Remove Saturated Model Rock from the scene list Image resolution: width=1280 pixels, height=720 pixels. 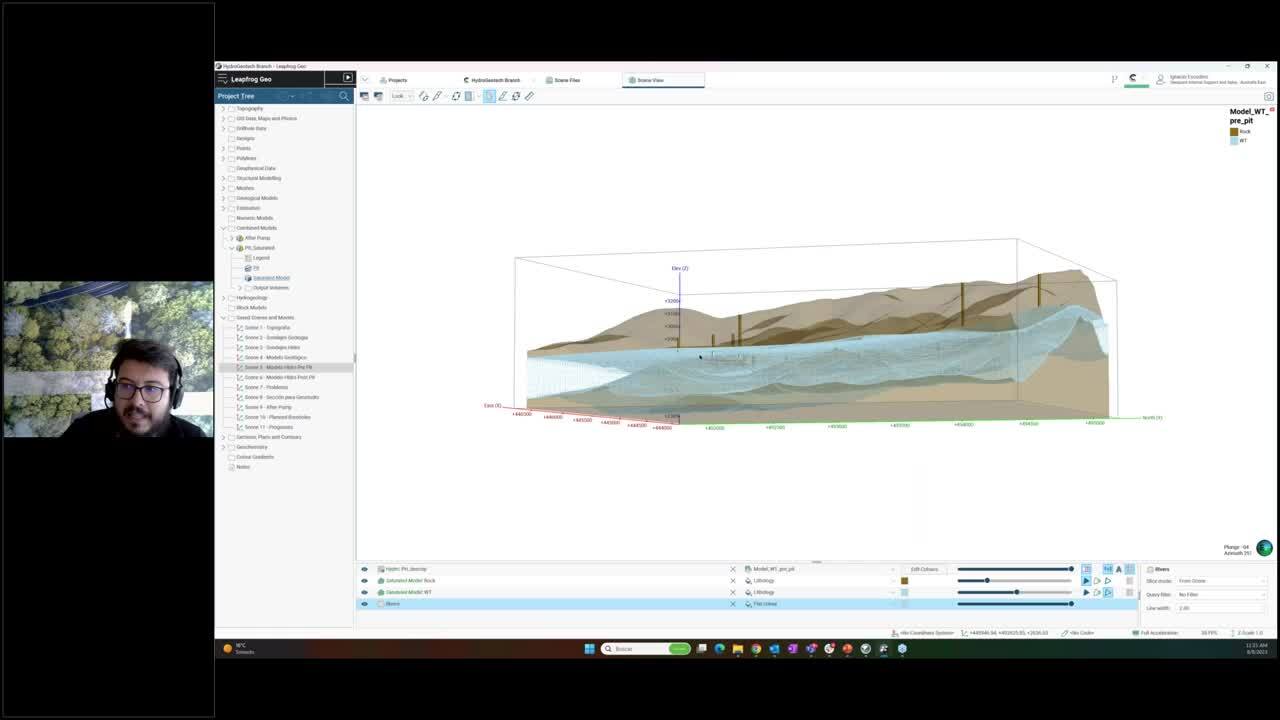click(732, 581)
